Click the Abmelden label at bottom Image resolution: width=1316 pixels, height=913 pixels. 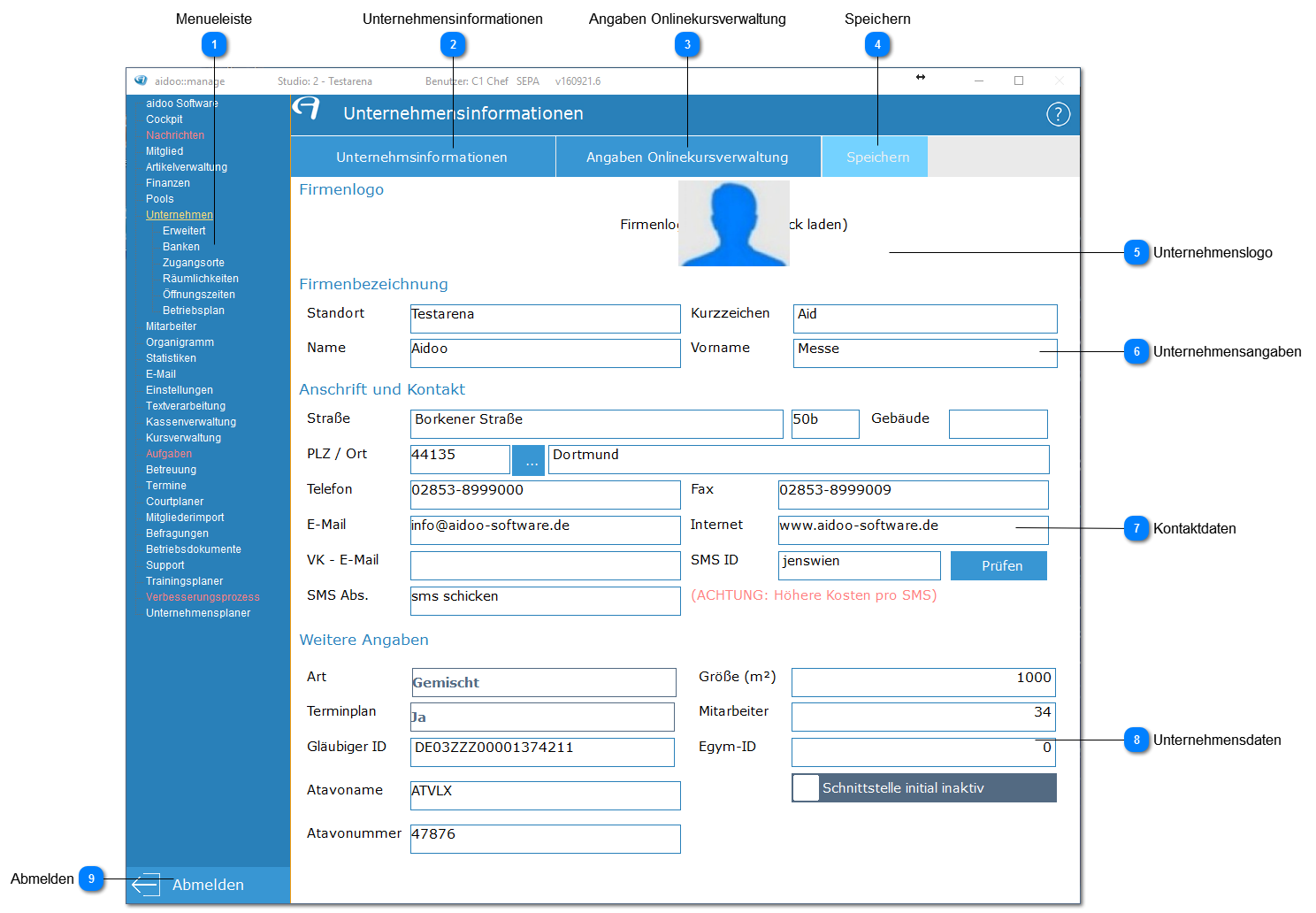click(x=208, y=885)
